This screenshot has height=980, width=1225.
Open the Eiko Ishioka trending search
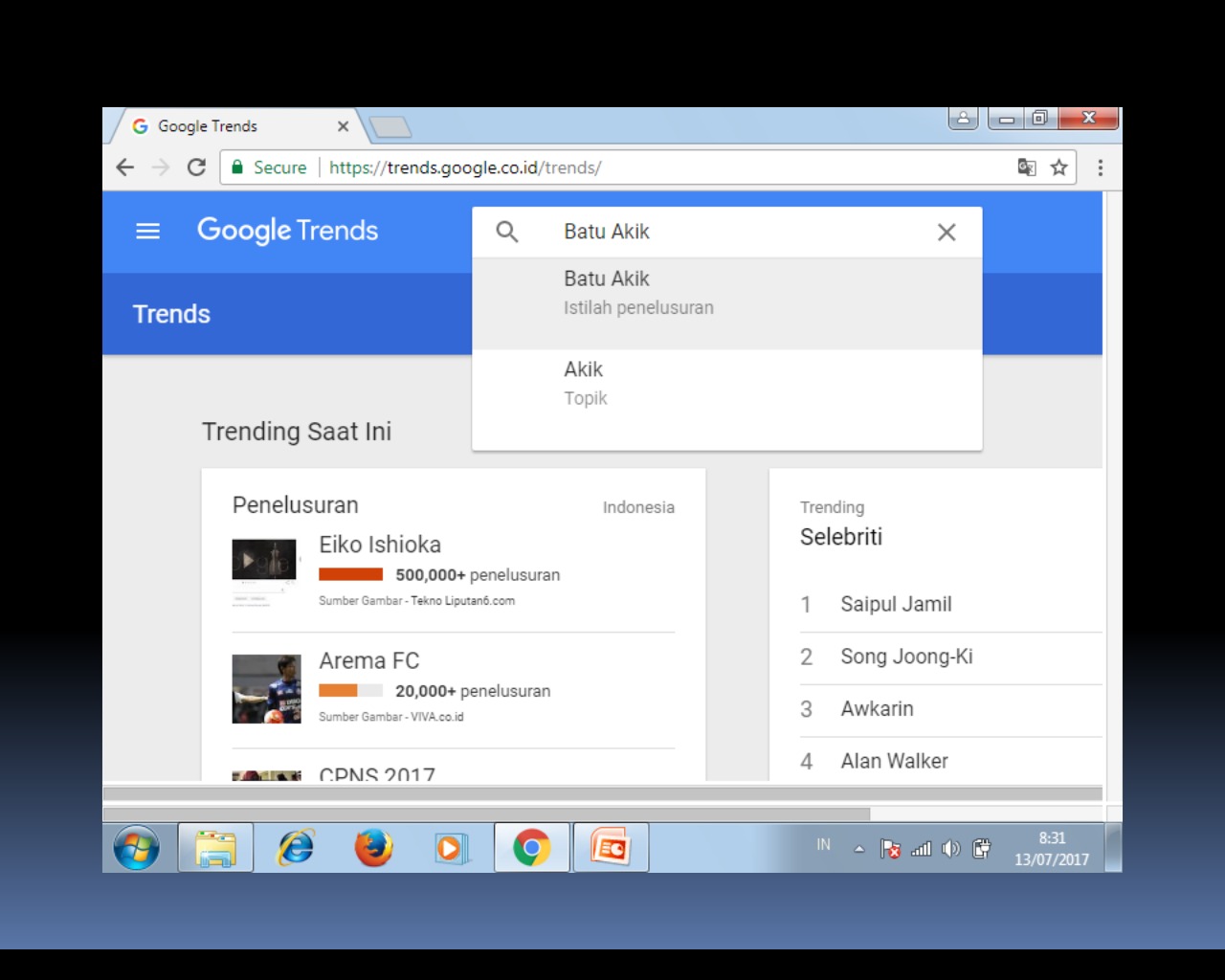pyautogui.click(x=380, y=545)
